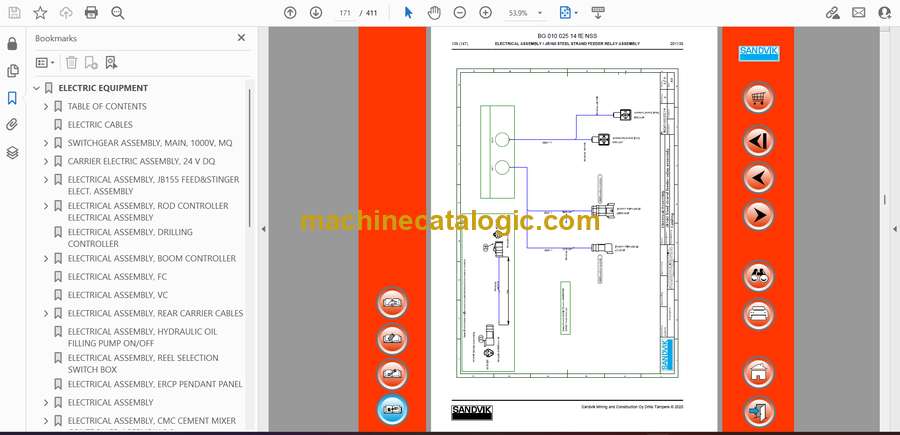Open the bookmark options list dropdown
The width and height of the screenshot is (900, 435).
coord(45,63)
